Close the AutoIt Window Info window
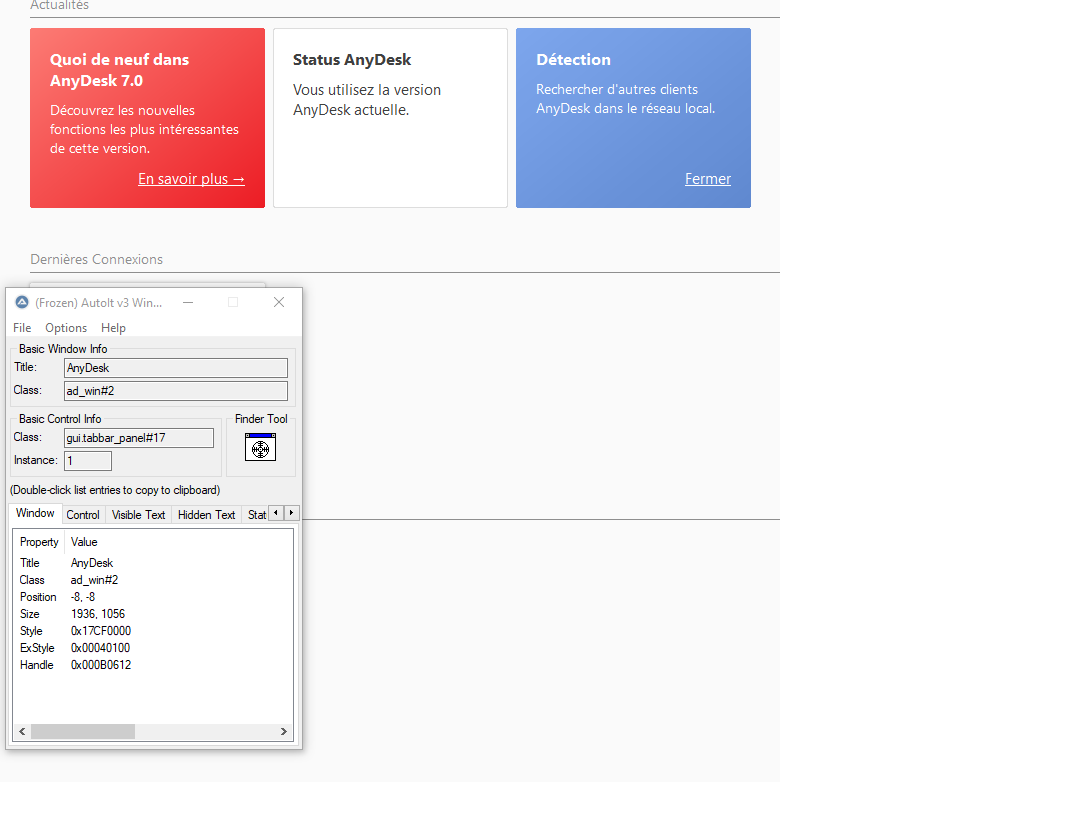Image resolution: width=1080 pixels, height=818 pixels. coord(279,302)
